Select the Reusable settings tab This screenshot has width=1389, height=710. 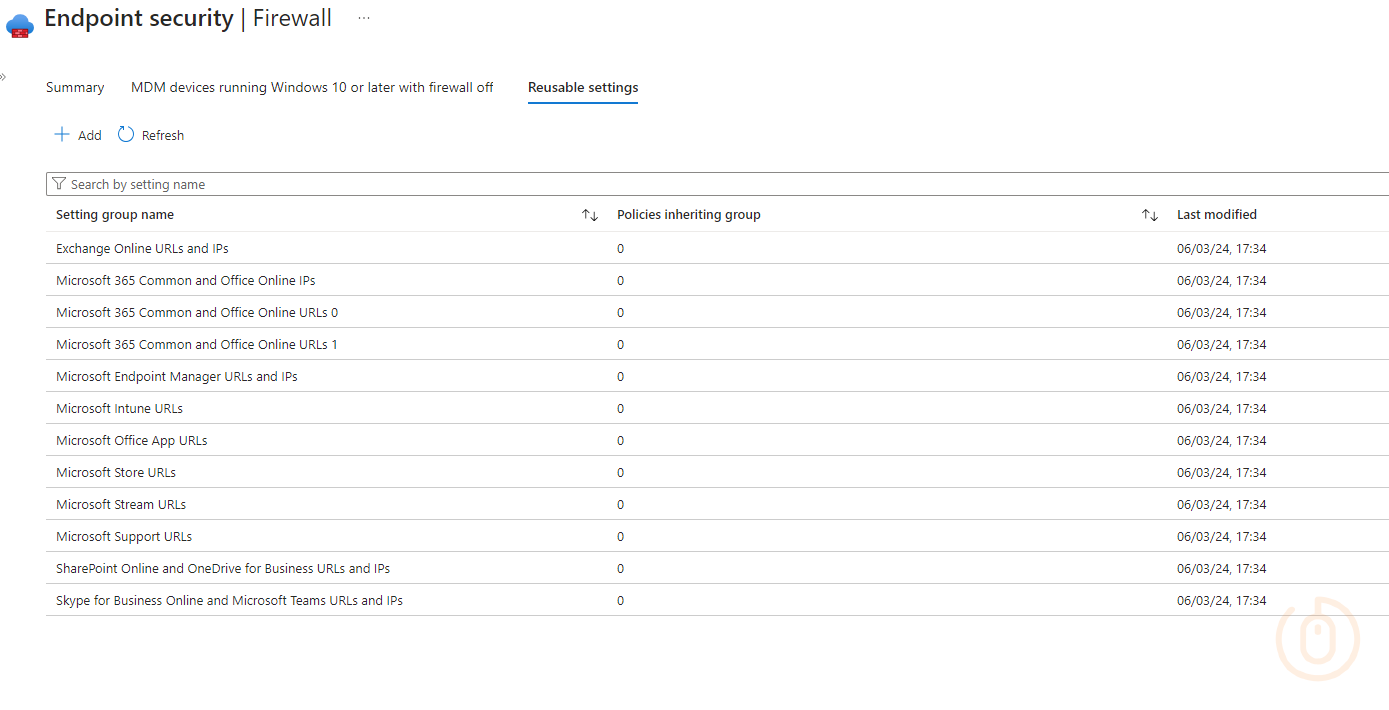pyautogui.click(x=583, y=88)
